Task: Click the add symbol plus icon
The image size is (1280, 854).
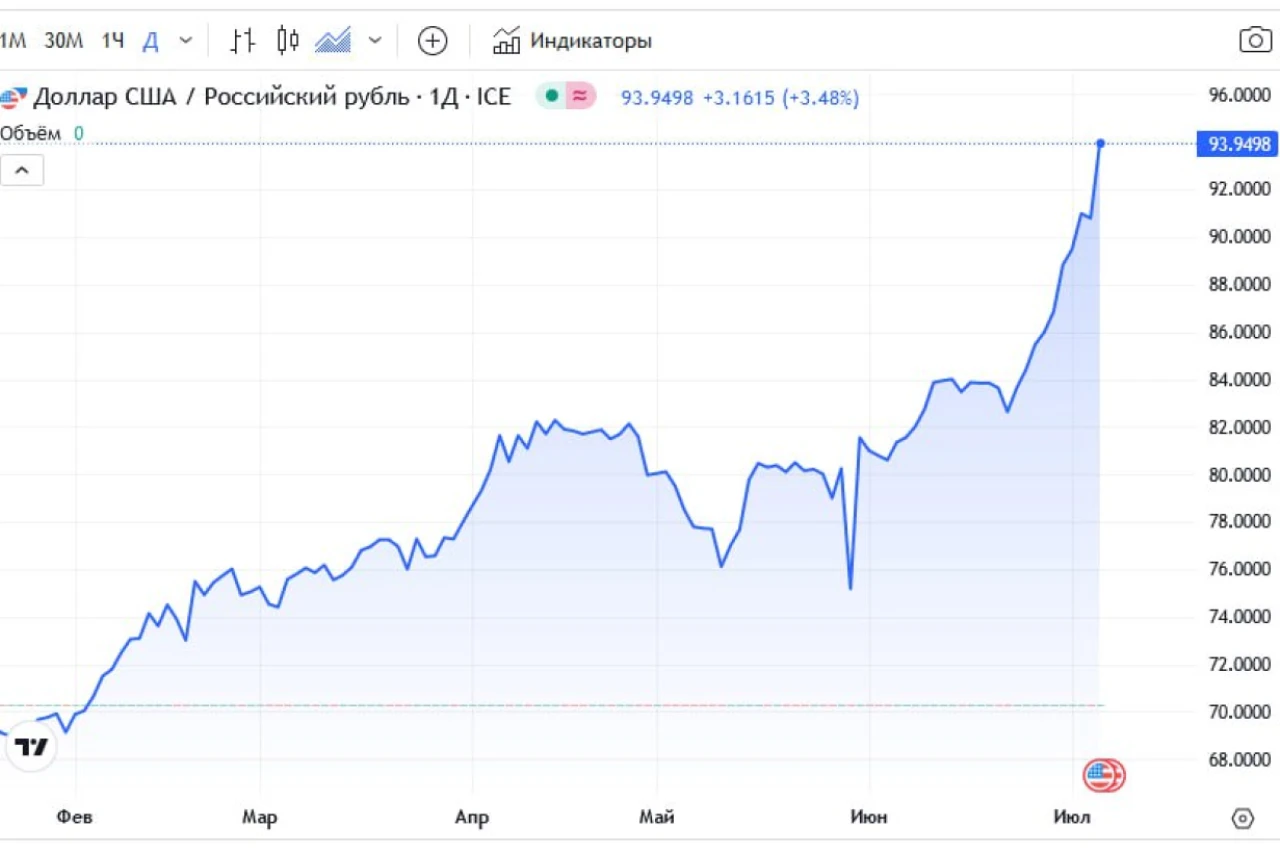Action: click(432, 41)
